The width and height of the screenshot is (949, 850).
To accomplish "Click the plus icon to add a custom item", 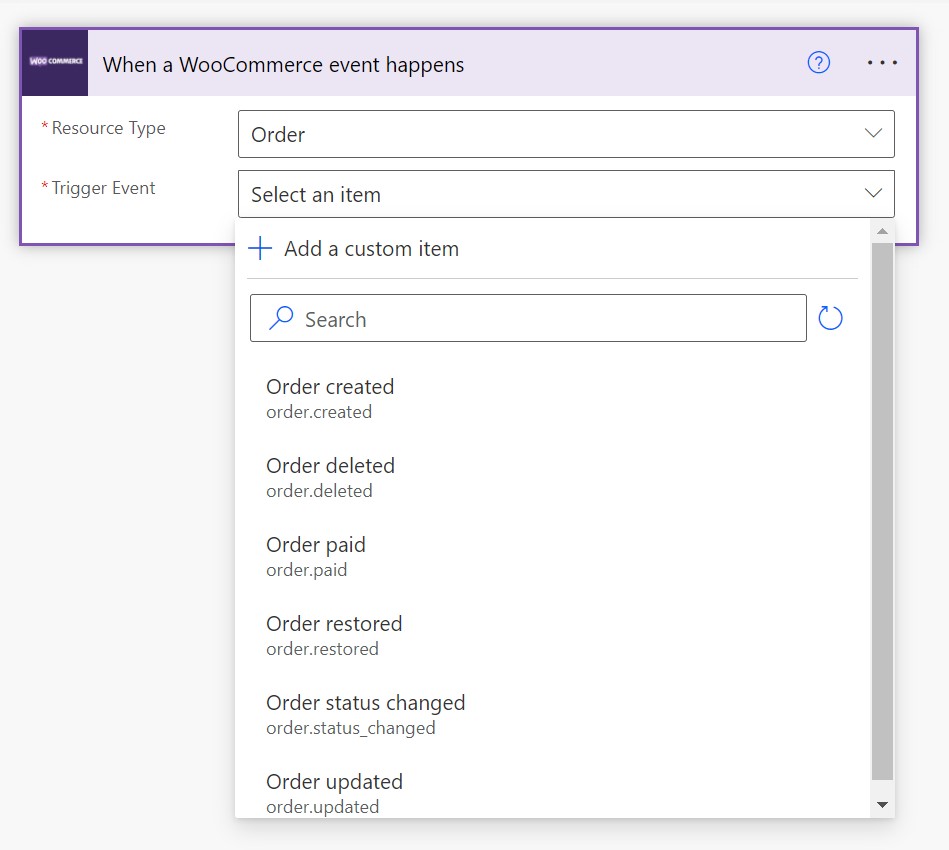I will coord(260,248).
